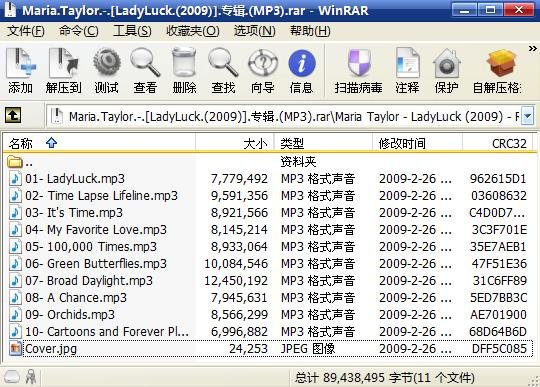Select file 07- Broad Daylight.mp3

click(x=89, y=281)
